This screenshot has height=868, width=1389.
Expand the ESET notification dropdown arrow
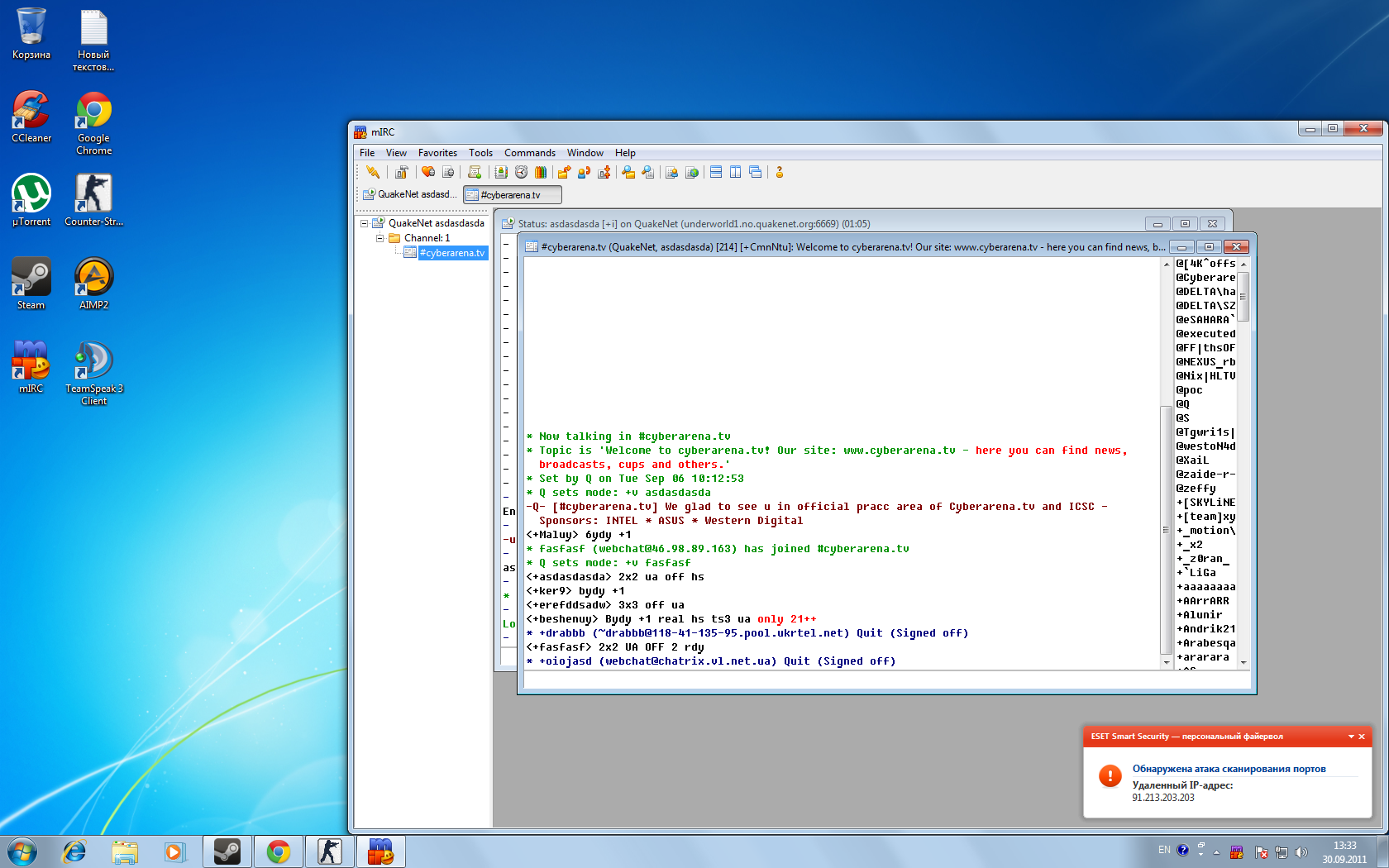click(x=1351, y=737)
